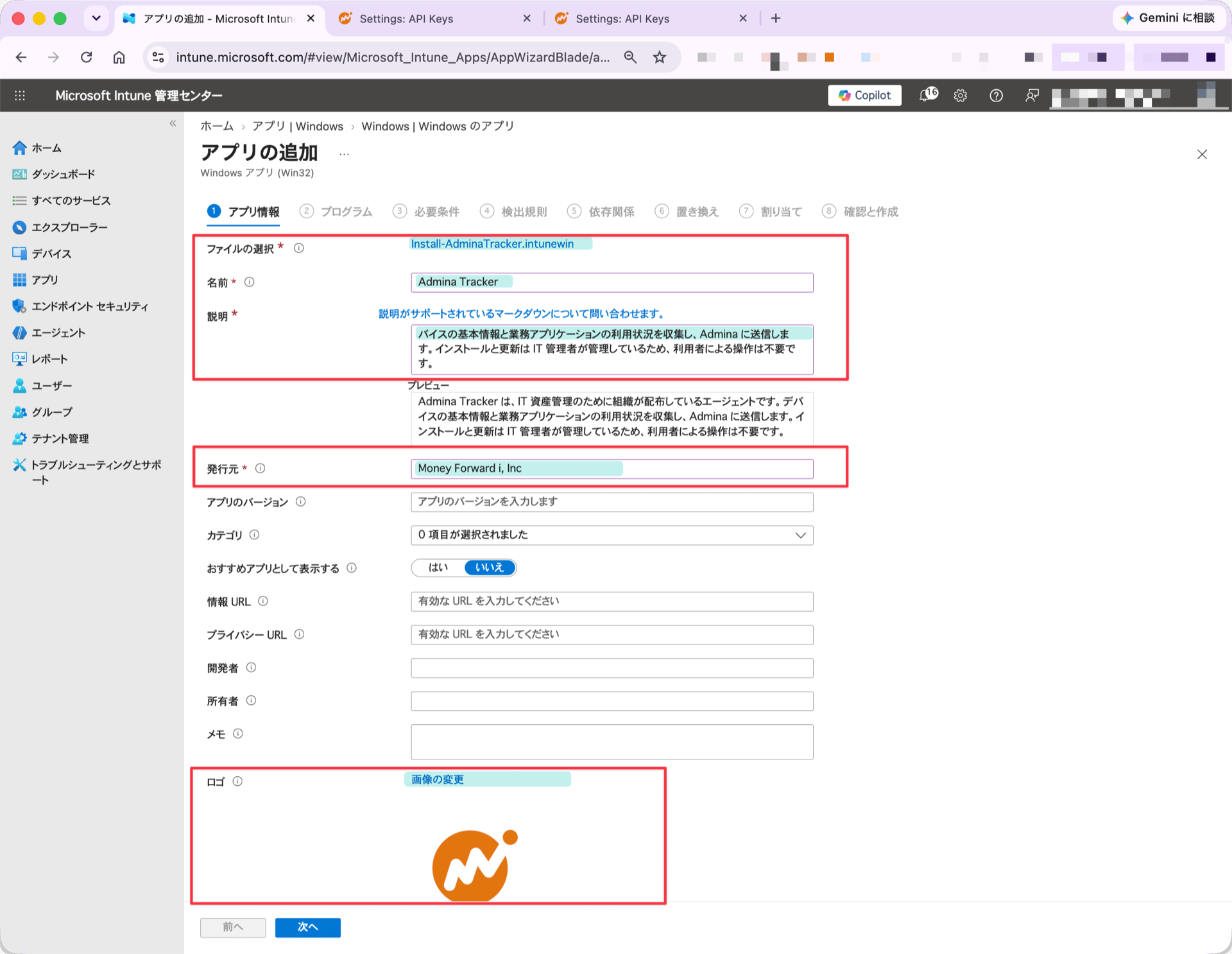Open the ellipsis menu beside アプリの追加
Image resolution: width=1232 pixels, height=954 pixels.
point(344,154)
